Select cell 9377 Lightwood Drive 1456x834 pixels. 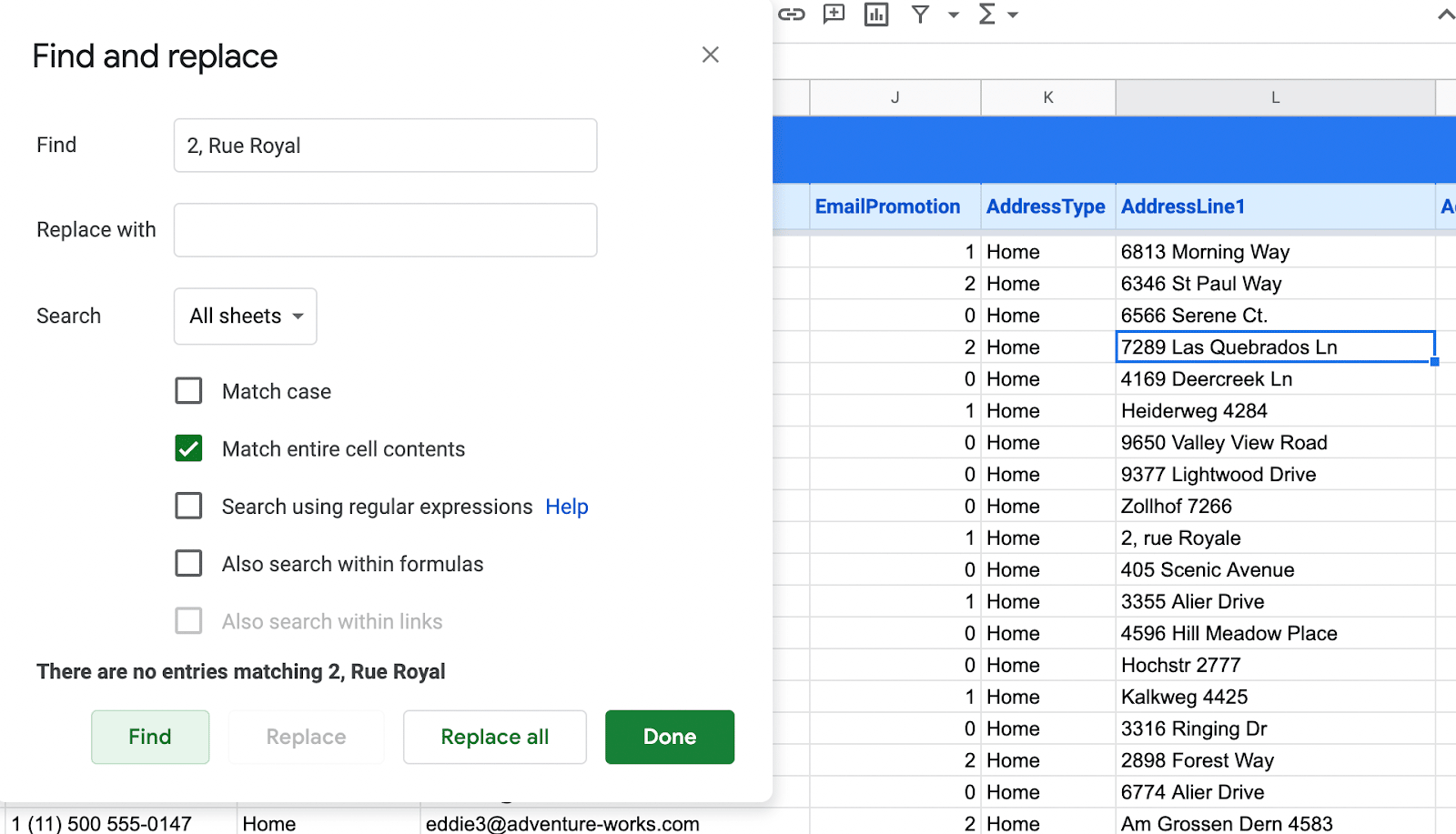click(x=1275, y=475)
